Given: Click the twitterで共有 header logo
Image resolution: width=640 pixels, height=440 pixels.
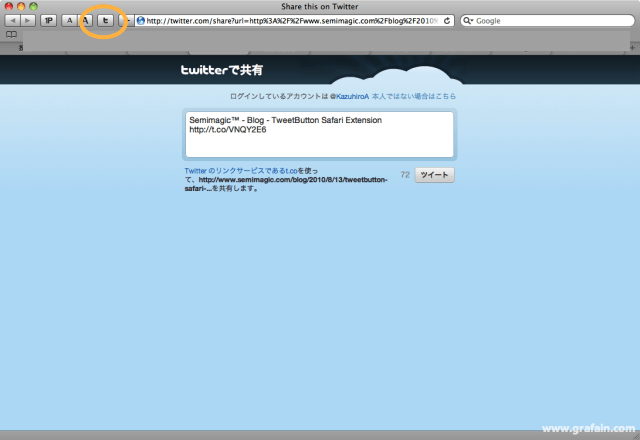Looking at the screenshot, I should pos(222,70).
